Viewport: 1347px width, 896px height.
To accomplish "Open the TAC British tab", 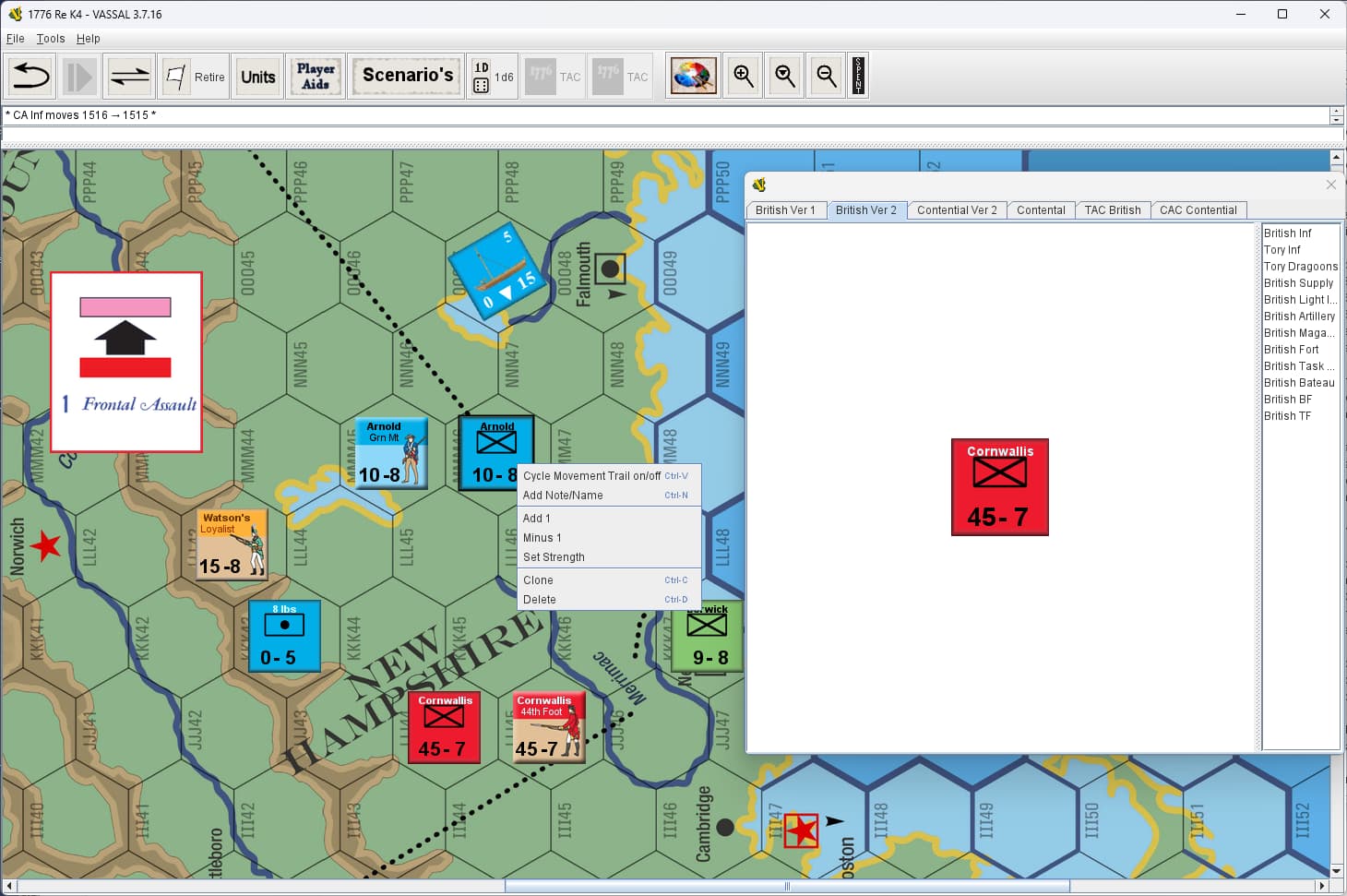I will (1113, 210).
